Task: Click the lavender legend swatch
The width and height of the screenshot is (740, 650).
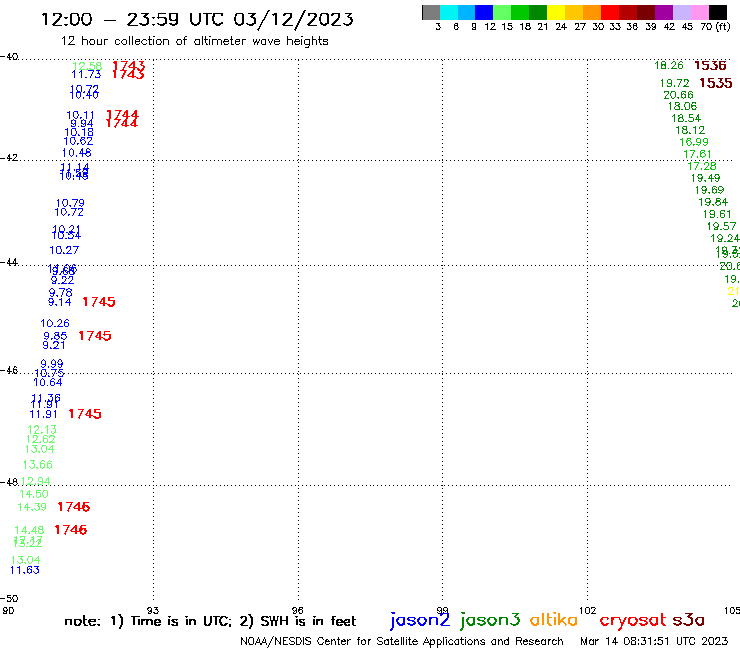Action: (x=681, y=12)
